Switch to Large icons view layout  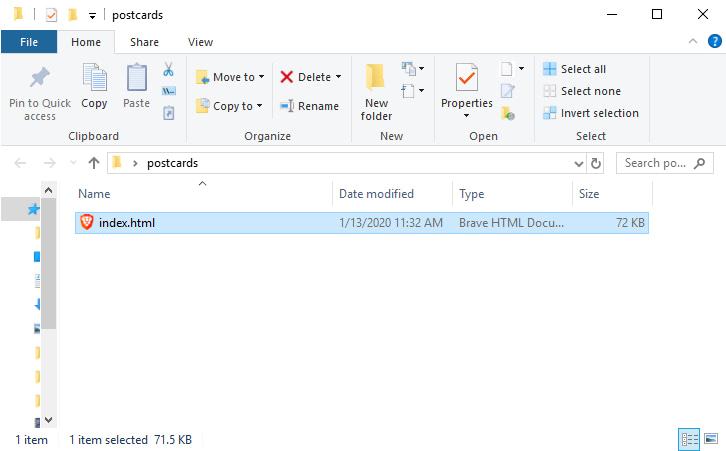[x=711, y=438]
